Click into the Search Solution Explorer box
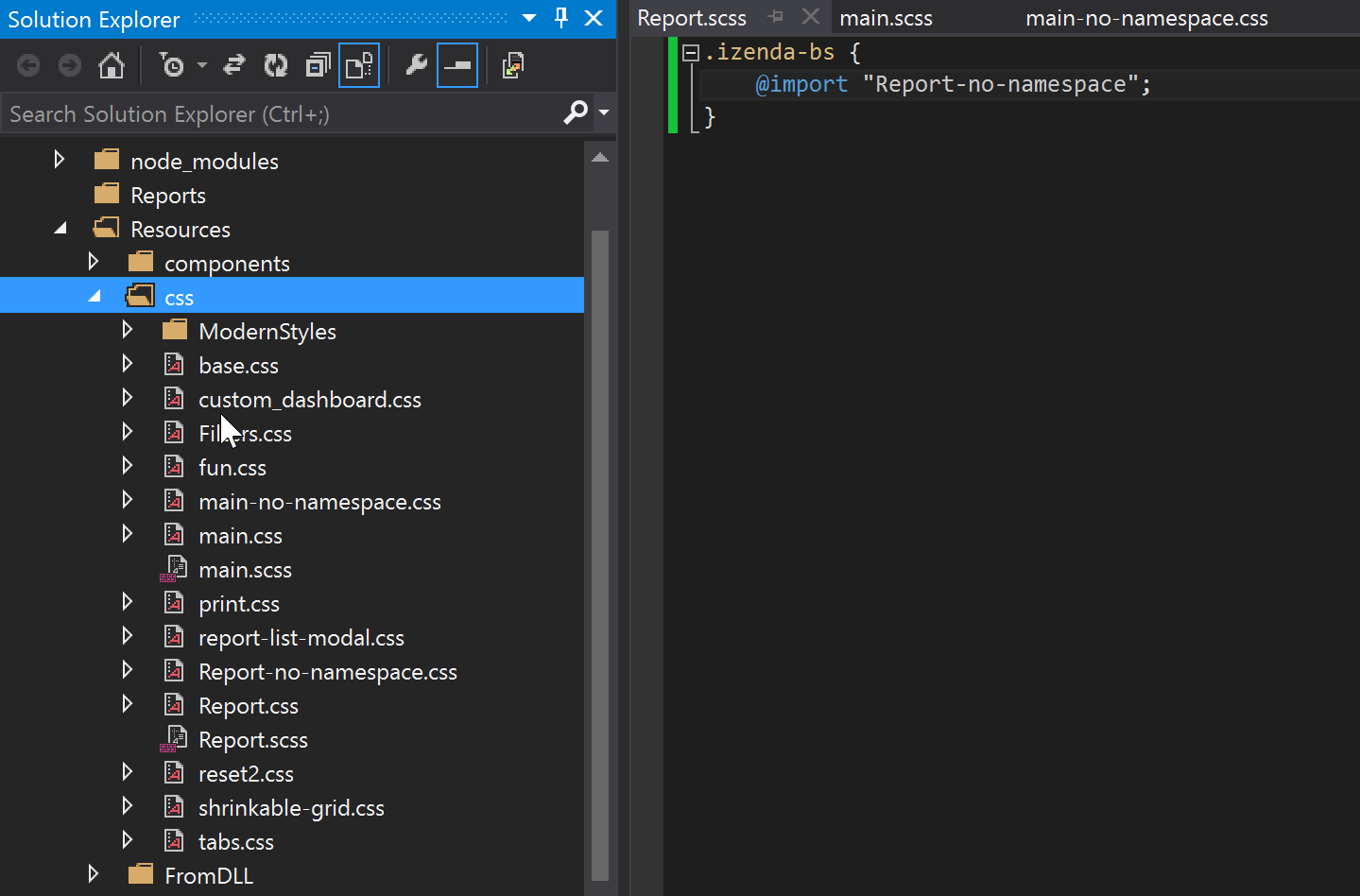 pyautogui.click(x=281, y=113)
